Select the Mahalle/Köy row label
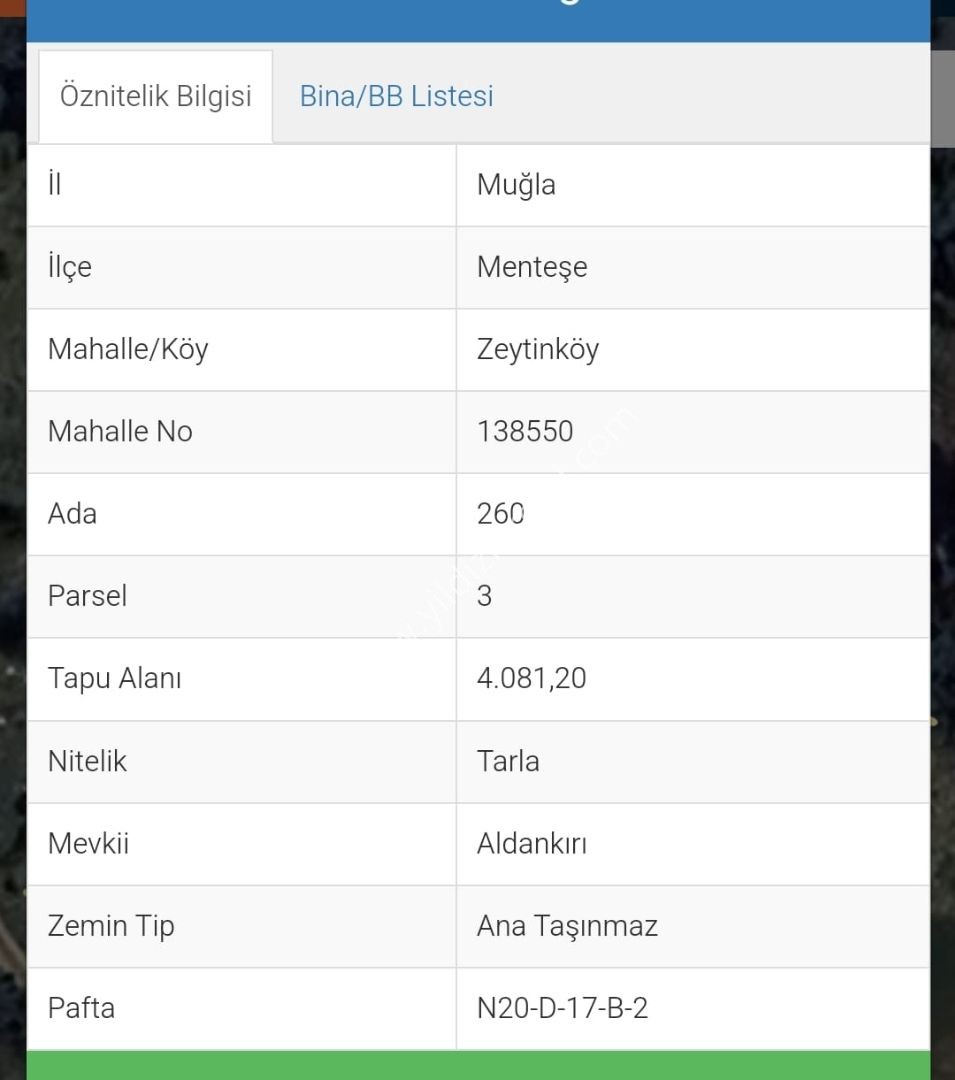The height and width of the screenshot is (1080, 955). tap(128, 349)
